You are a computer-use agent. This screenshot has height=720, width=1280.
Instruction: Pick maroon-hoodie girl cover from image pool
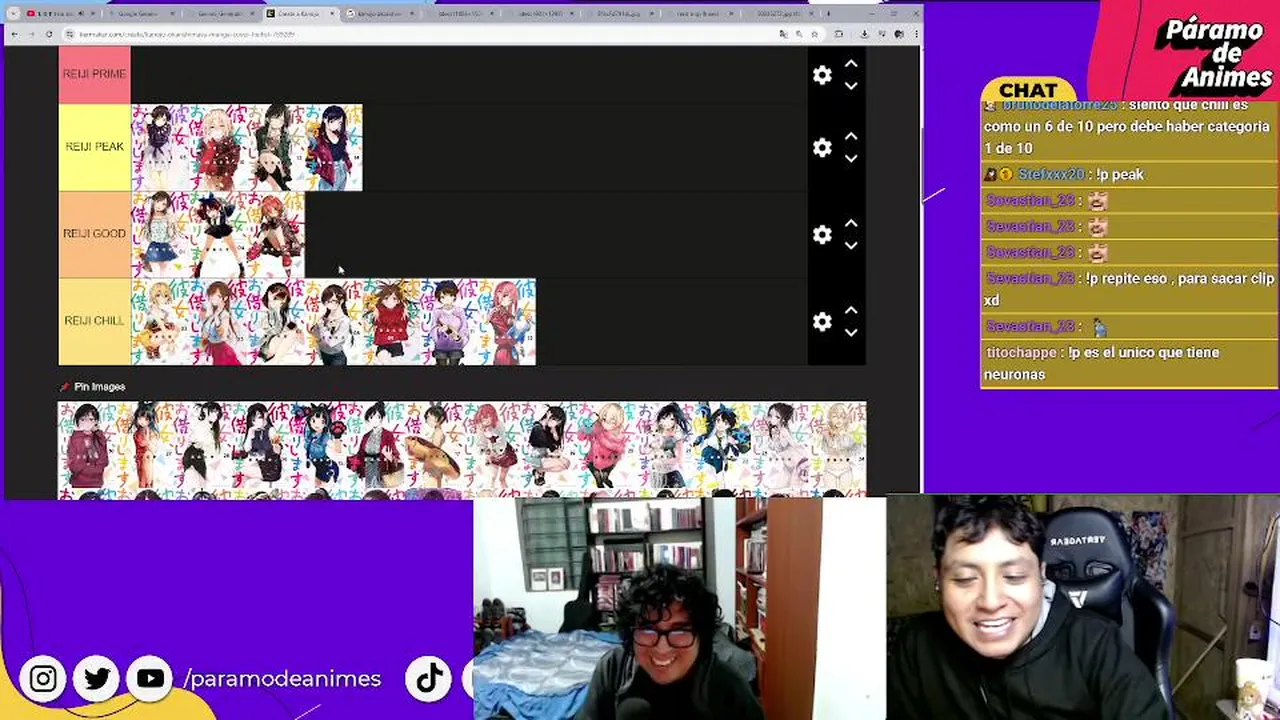pos(87,445)
